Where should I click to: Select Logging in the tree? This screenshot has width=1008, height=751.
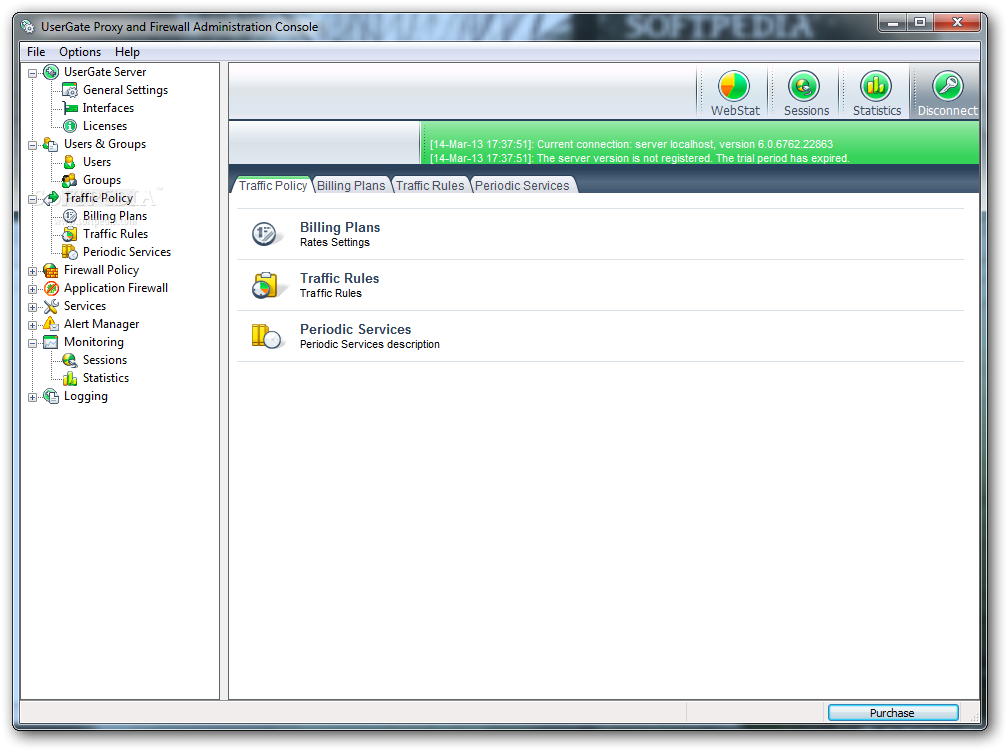[x=86, y=396]
